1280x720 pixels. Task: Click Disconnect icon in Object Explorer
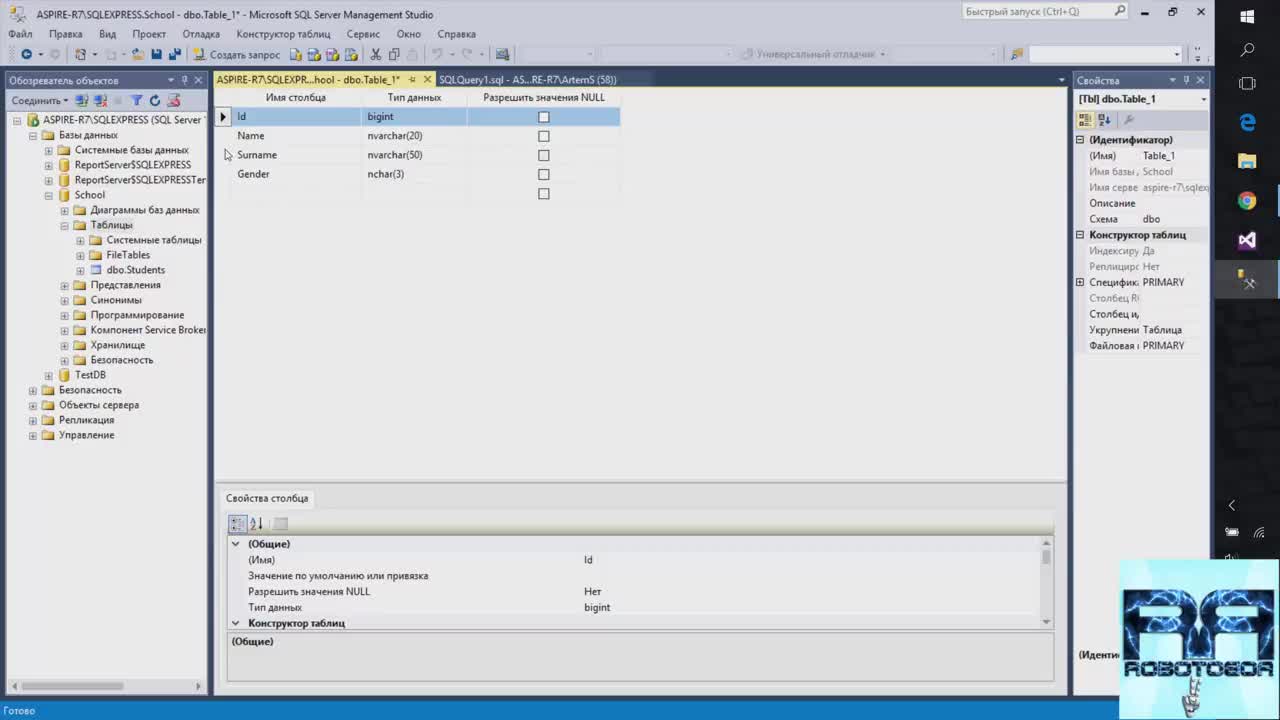100,100
